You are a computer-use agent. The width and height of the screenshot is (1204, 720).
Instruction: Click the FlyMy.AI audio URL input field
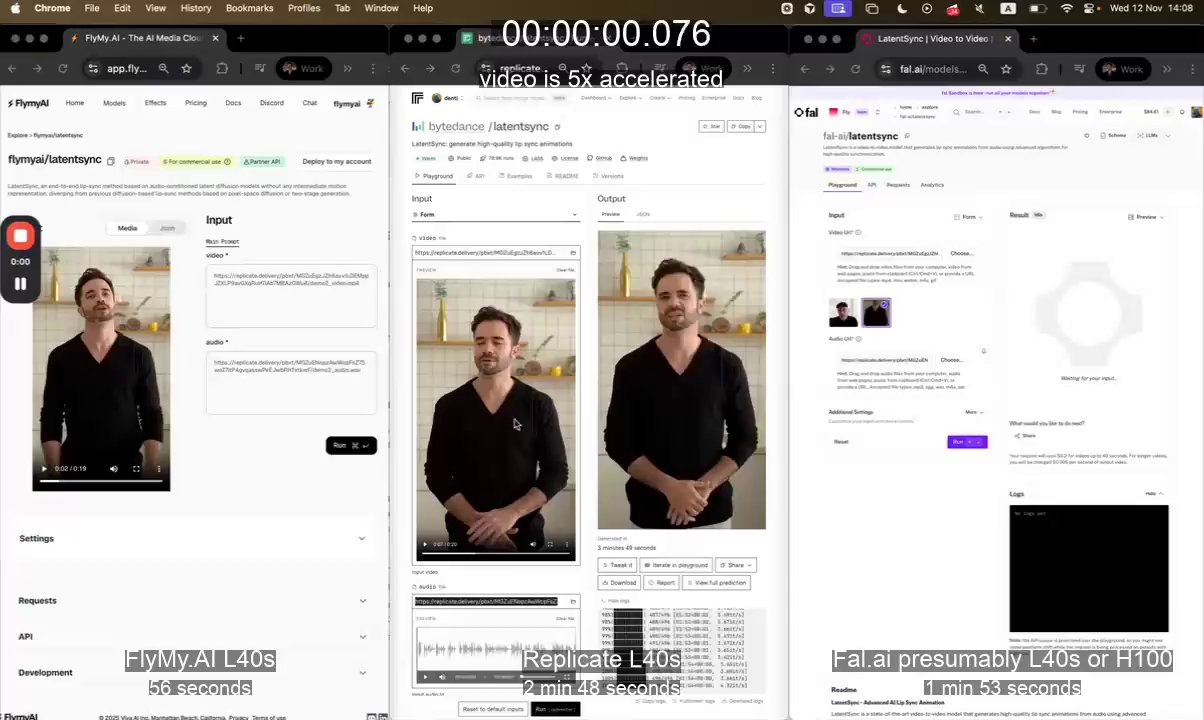coord(291,382)
